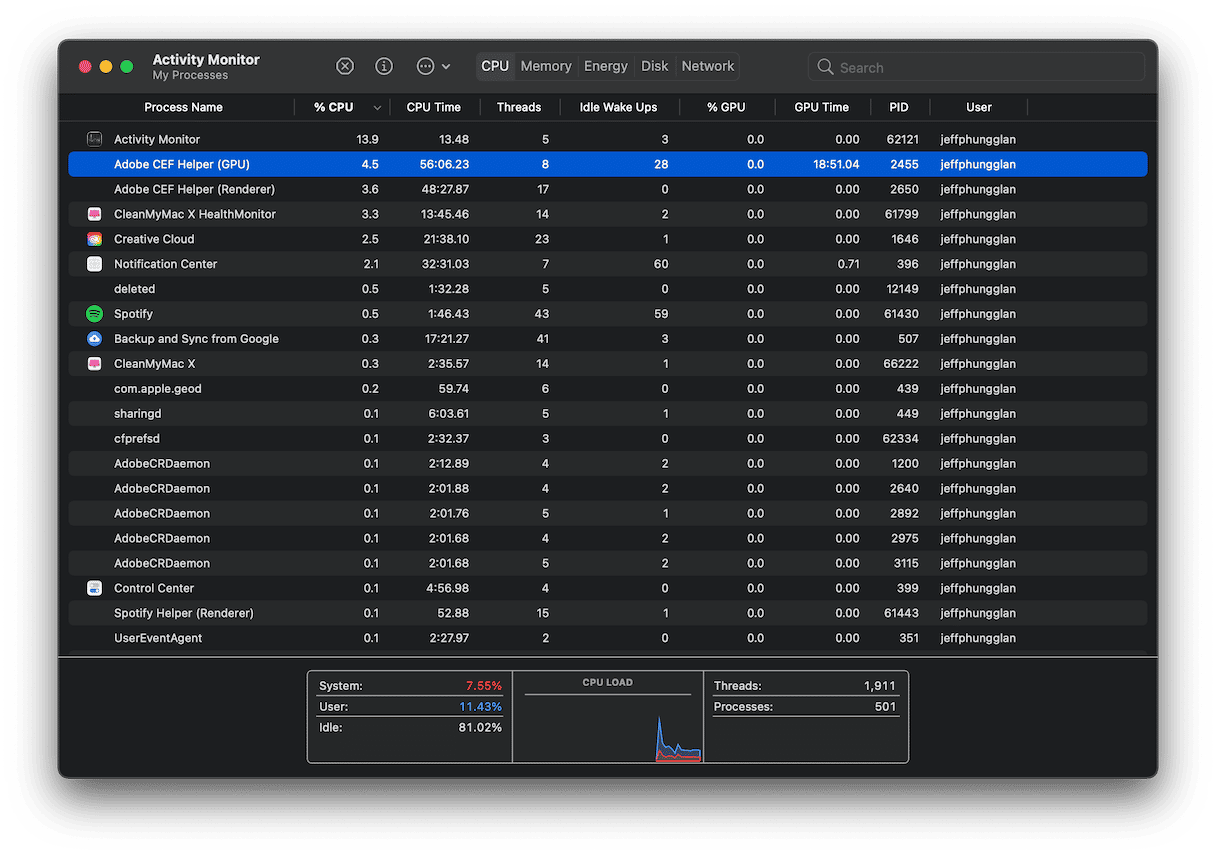This screenshot has width=1216, height=855.
Task: Click the Idle percentage 81.02%
Action: pos(480,728)
